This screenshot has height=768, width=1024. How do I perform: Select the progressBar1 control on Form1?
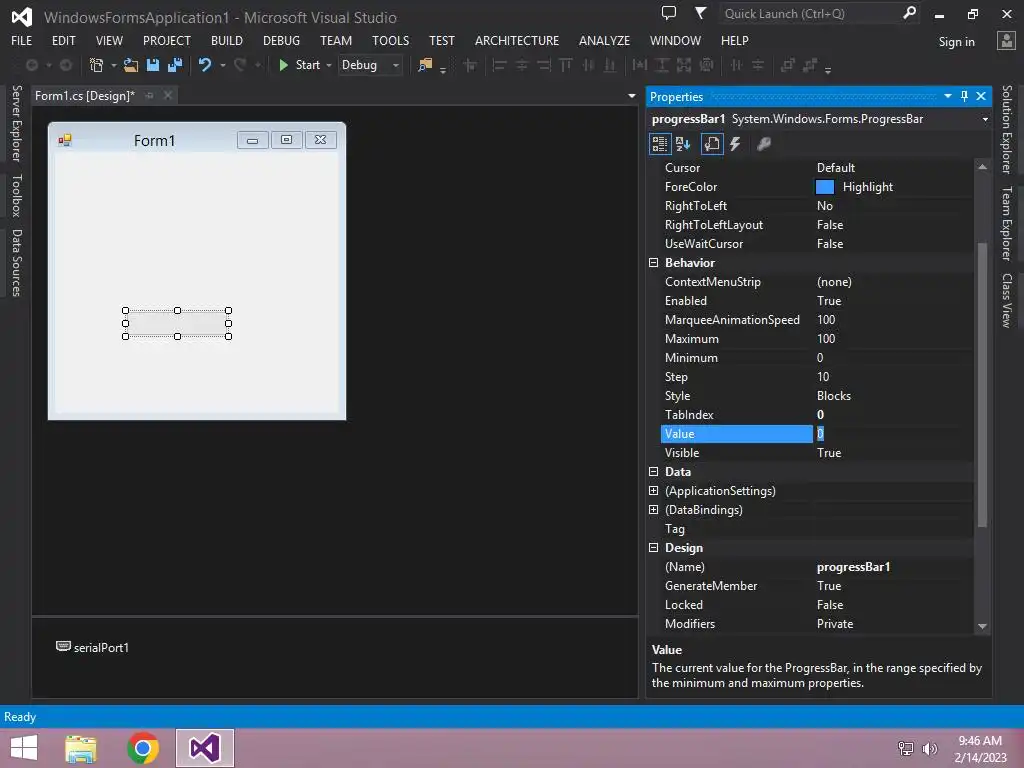[177, 323]
